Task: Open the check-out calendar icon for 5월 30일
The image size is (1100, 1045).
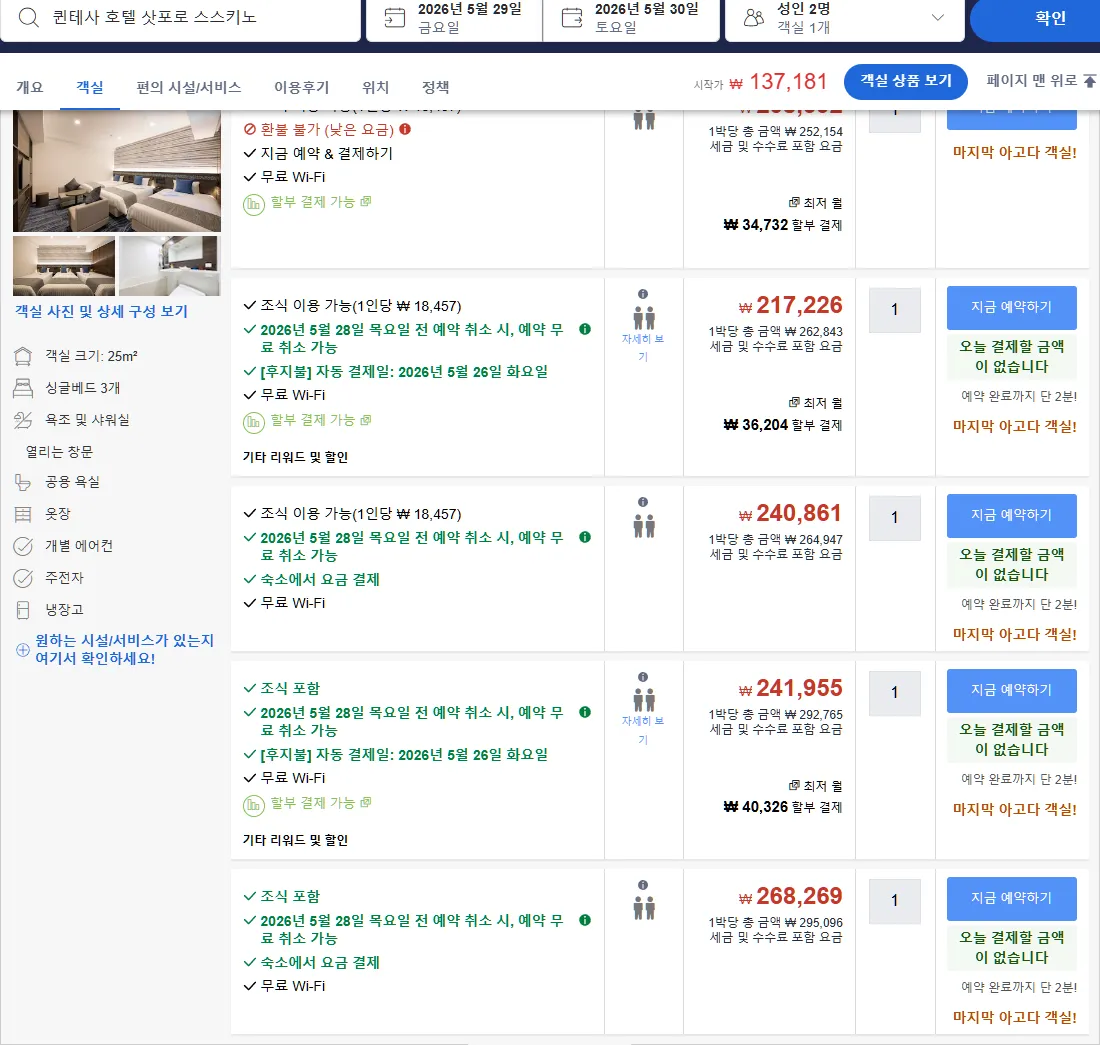Action: 572,18
